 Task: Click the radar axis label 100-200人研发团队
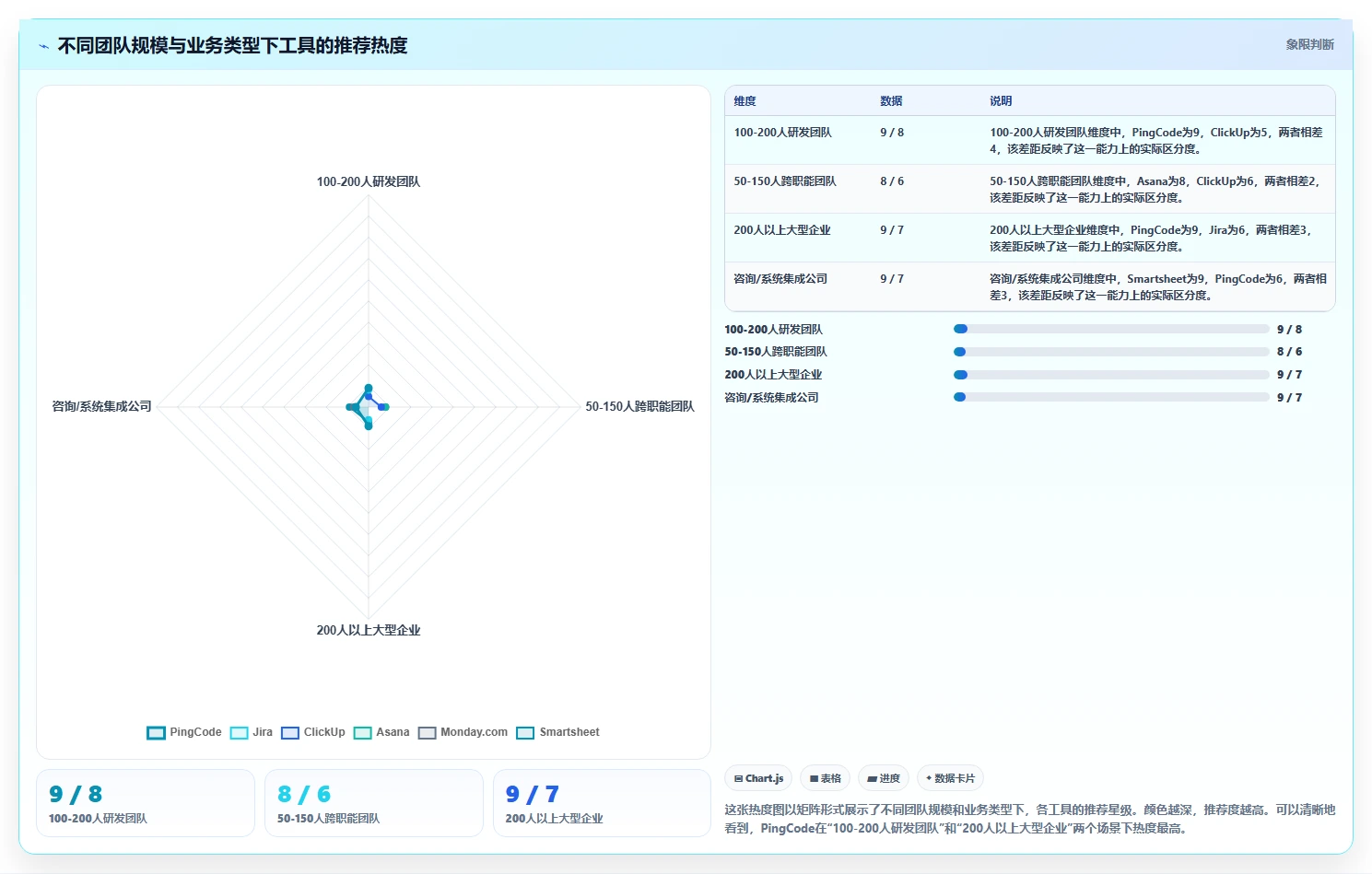pyautogui.click(x=369, y=182)
